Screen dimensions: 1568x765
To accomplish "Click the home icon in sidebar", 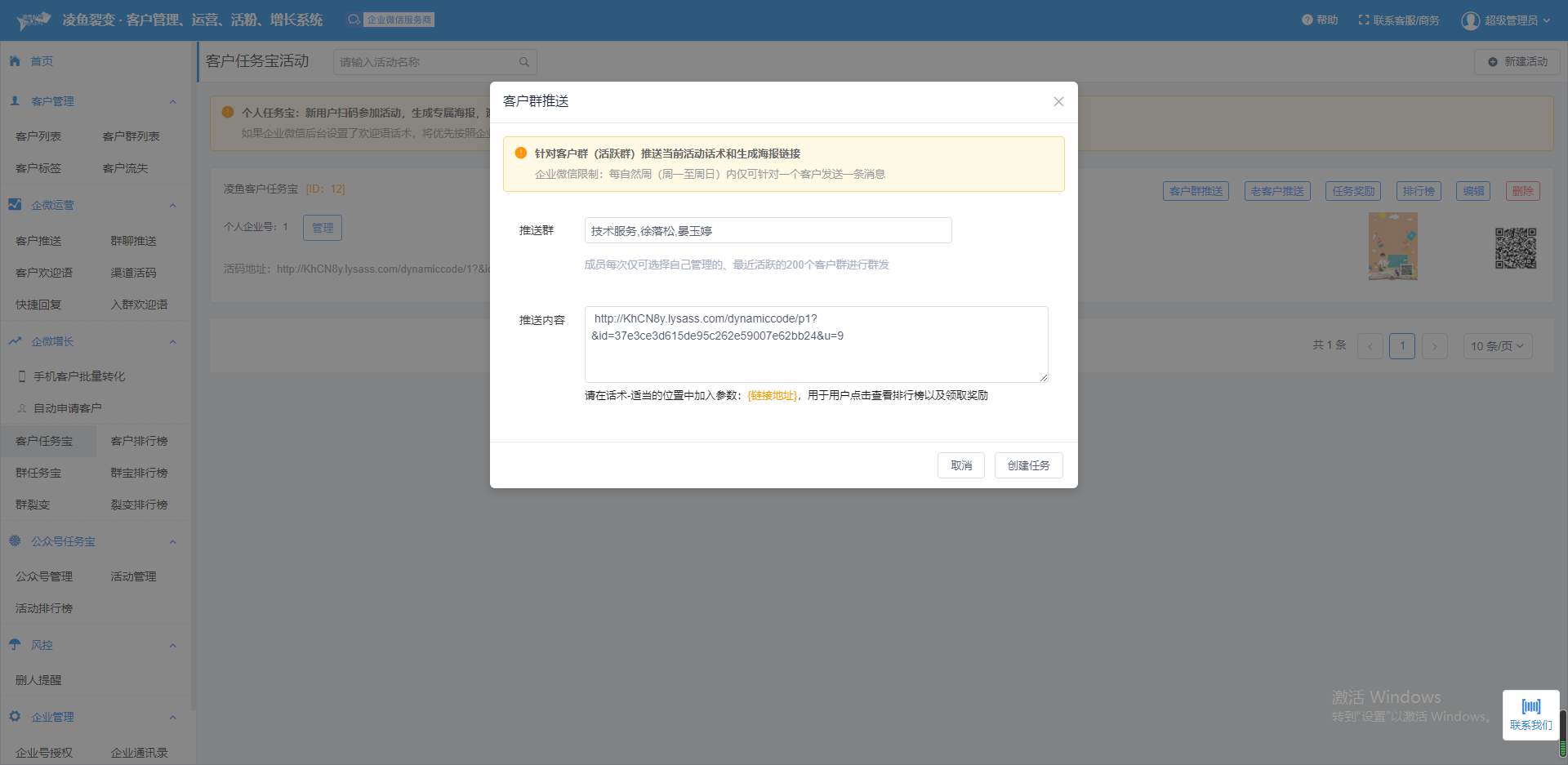I will 15,61.
